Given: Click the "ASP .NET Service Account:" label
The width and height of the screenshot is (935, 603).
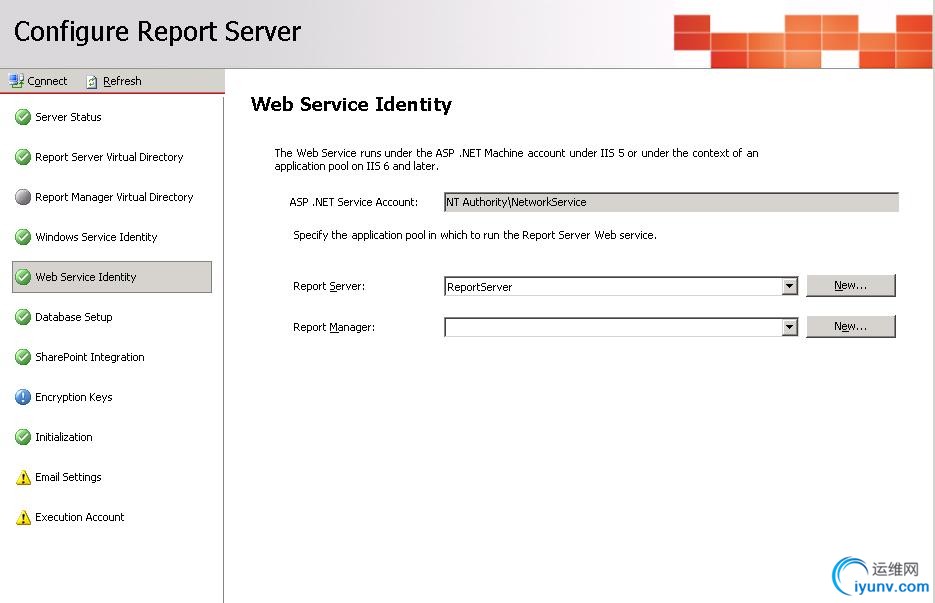Looking at the screenshot, I should [x=354, y=202].
